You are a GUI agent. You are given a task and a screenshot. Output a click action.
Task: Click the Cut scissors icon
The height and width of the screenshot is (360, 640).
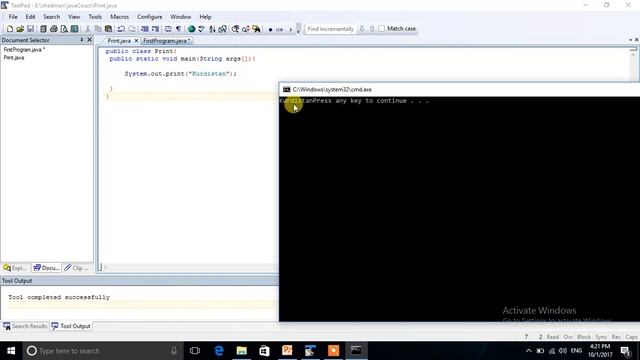(87, 29)
